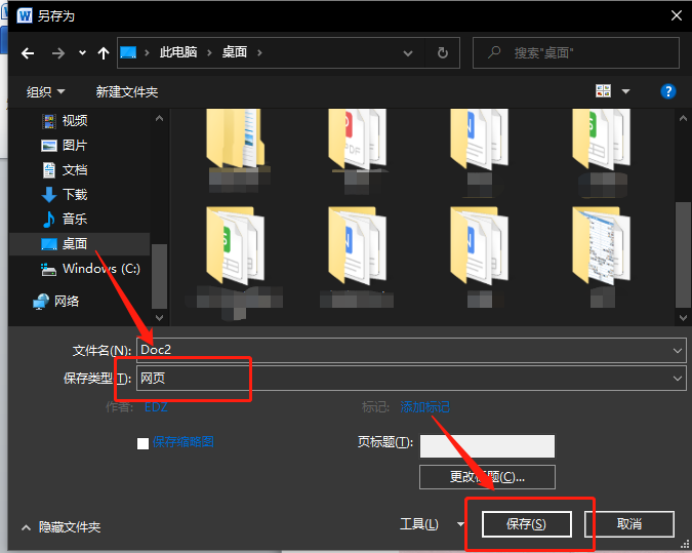Expand the 文件名 dropdown arrow
This screenshot has height=553, width=692.
677,350
